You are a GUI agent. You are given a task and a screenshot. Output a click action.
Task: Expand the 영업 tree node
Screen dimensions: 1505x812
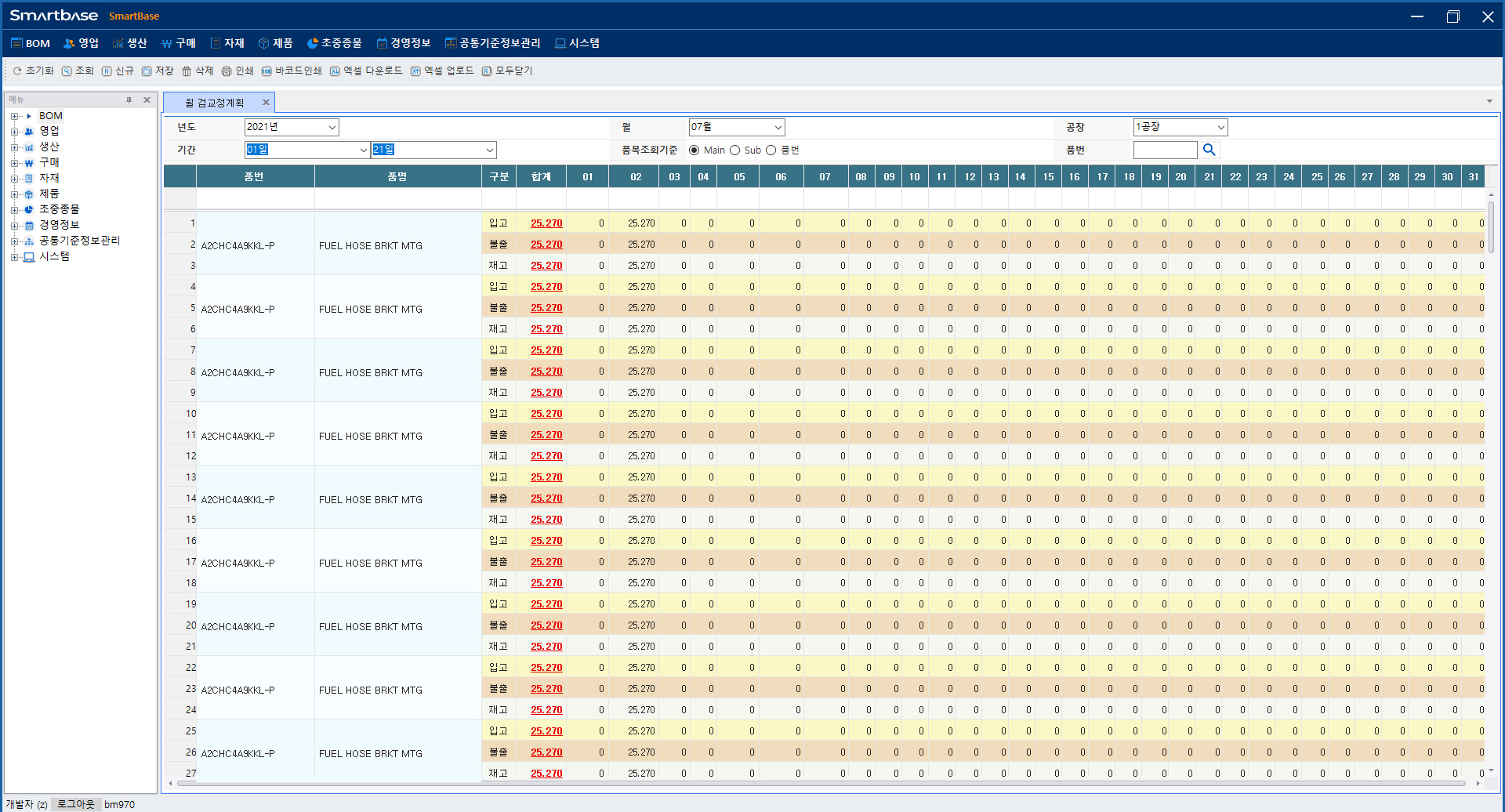(x=14, y=132)
